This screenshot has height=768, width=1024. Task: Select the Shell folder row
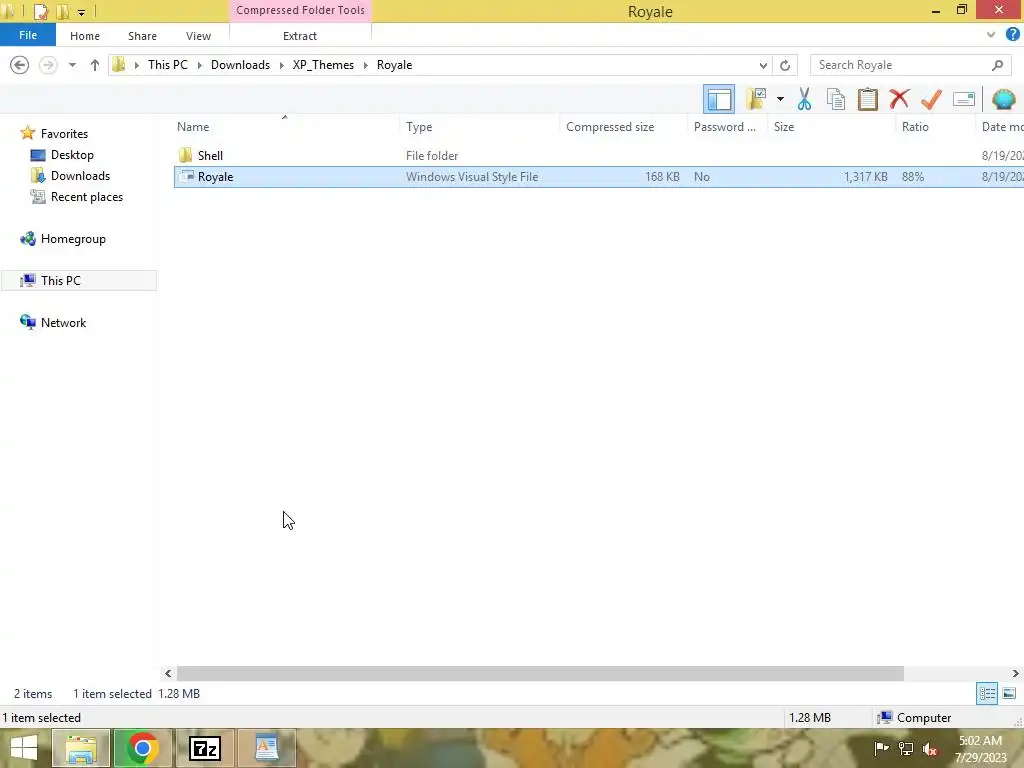(x=599, y=155)
